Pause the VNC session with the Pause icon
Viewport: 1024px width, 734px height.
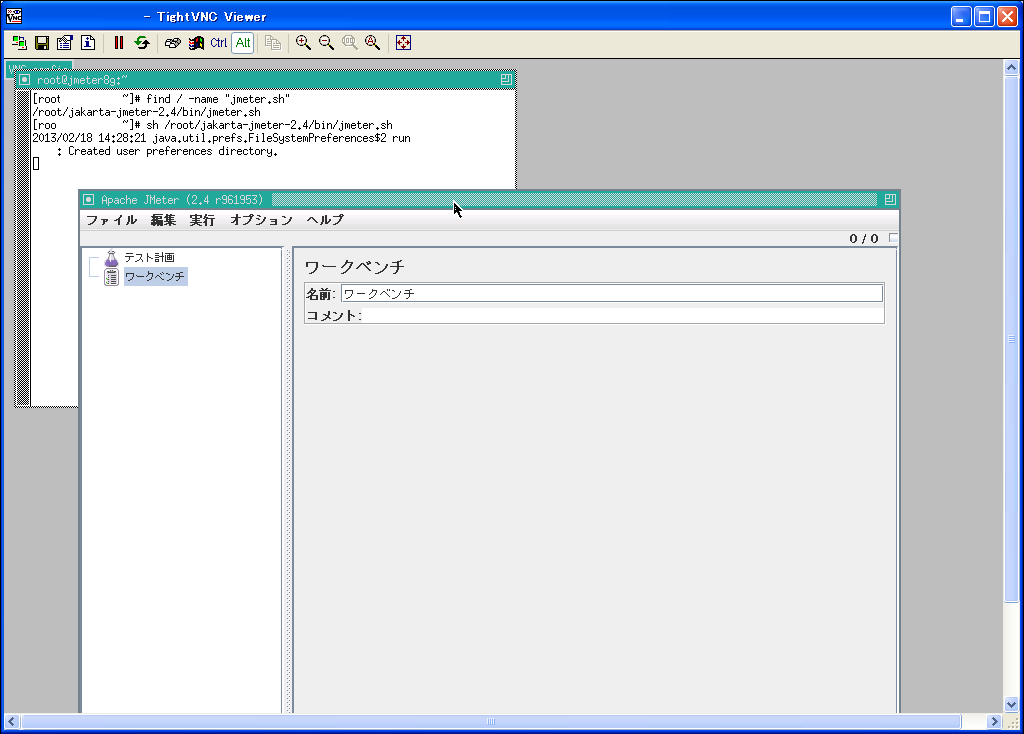pos(119,43)
